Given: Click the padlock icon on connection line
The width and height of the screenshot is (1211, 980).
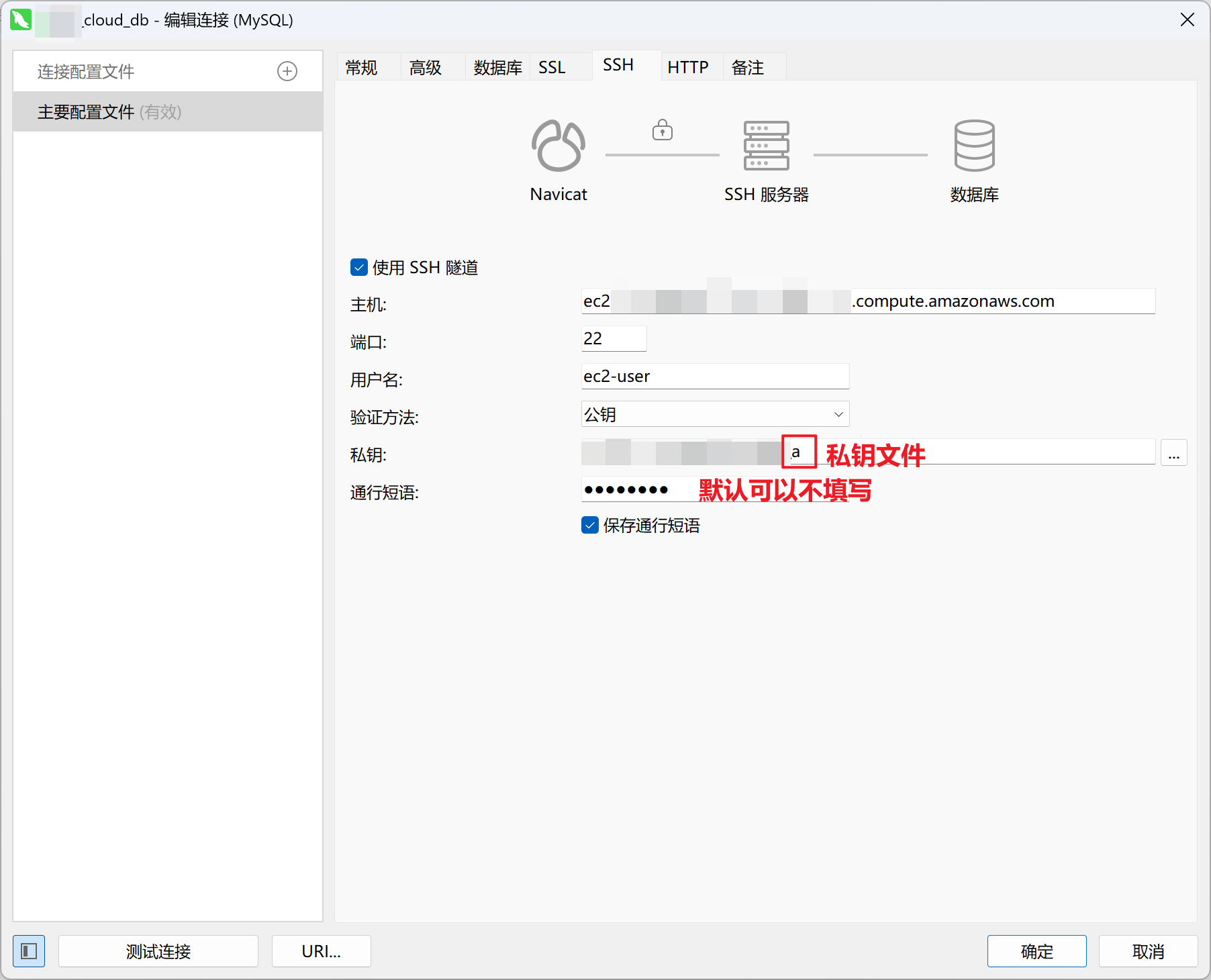Looking at the screenshot, I should click(663, 130).
